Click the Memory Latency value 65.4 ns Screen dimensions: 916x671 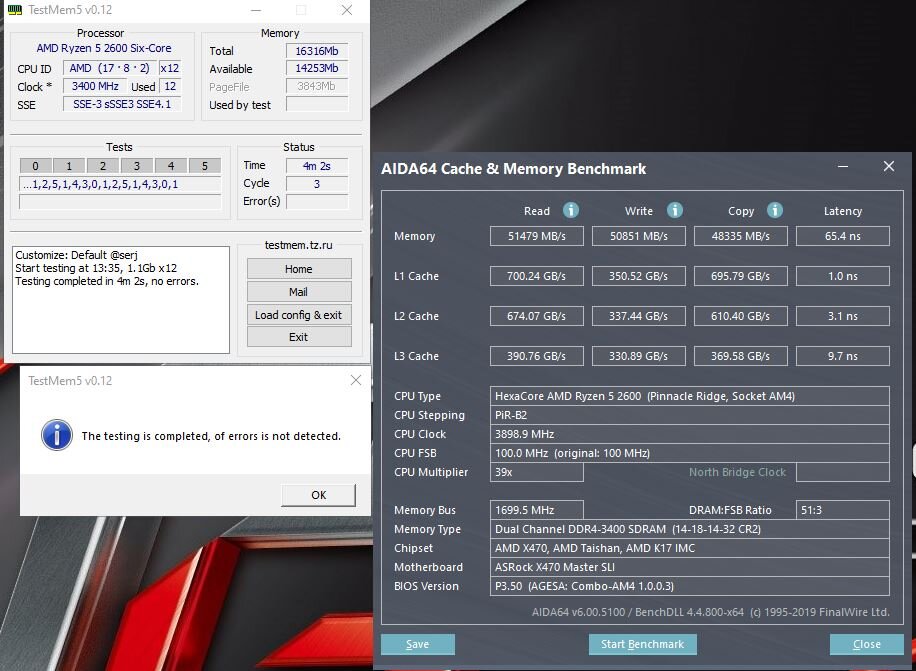[842, 236]
